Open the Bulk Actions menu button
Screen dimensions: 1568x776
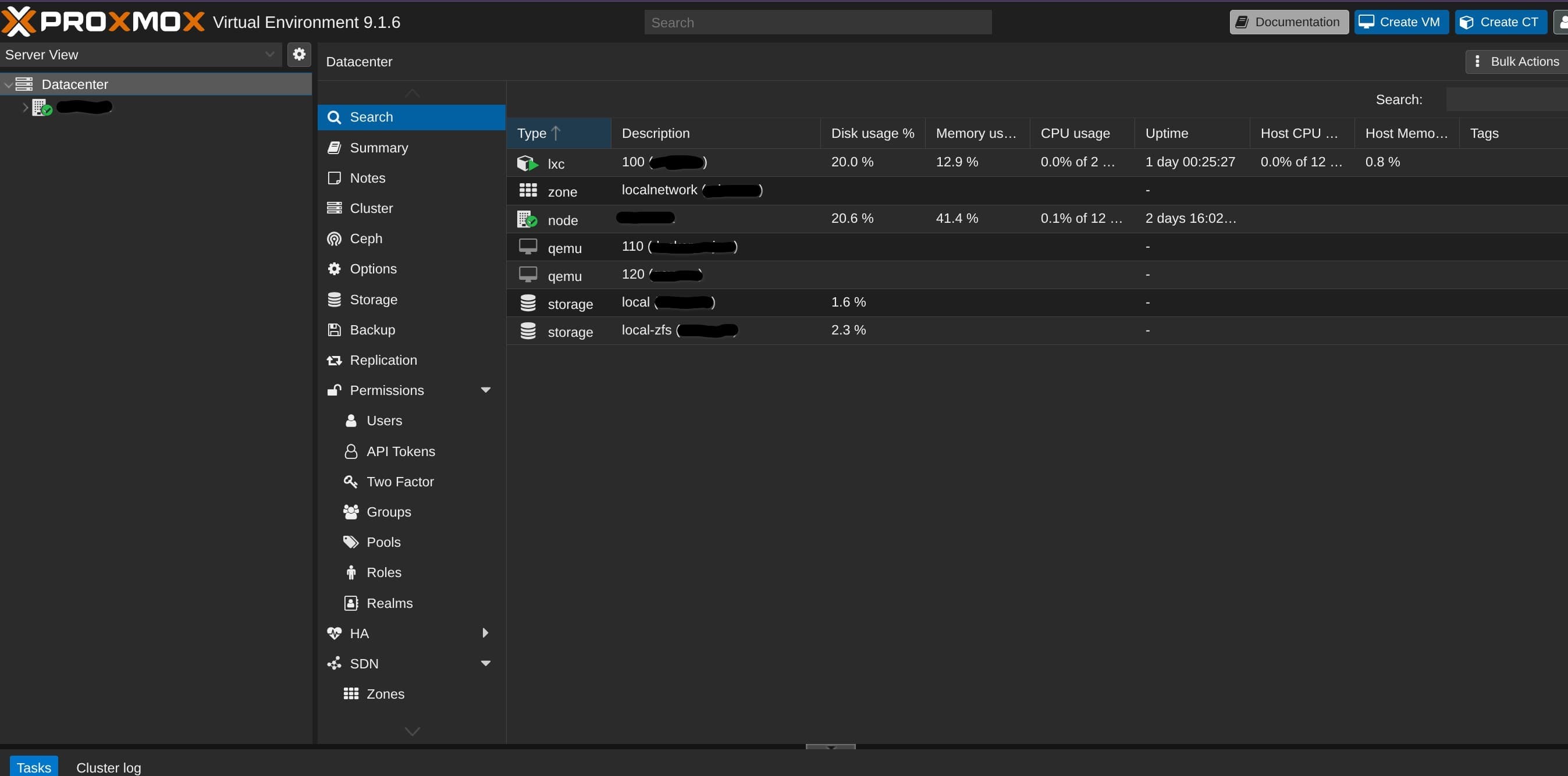click(x=1517, y=62)
